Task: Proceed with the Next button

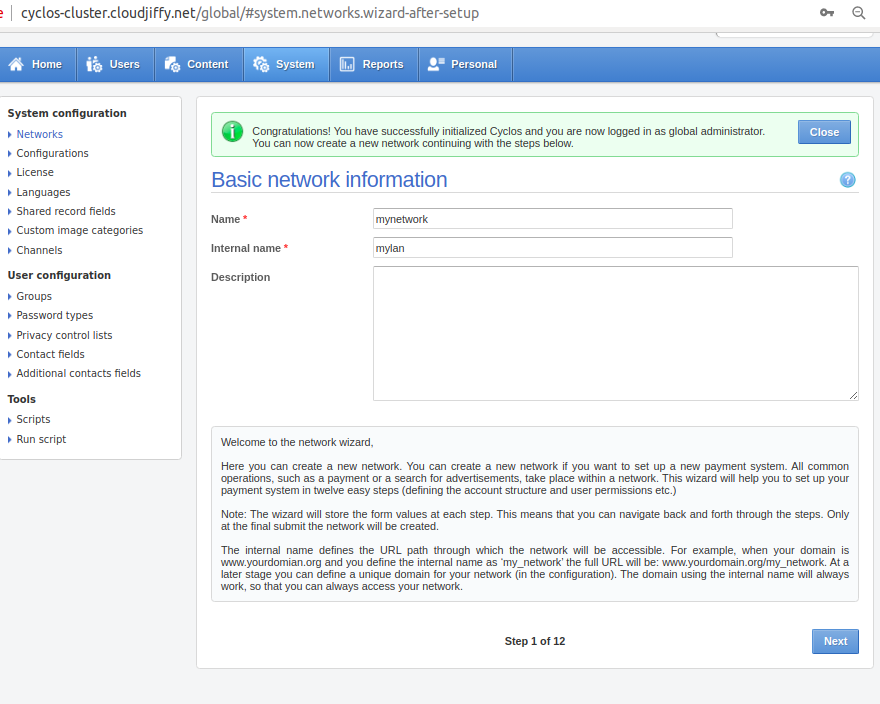Action: (835, 641)
